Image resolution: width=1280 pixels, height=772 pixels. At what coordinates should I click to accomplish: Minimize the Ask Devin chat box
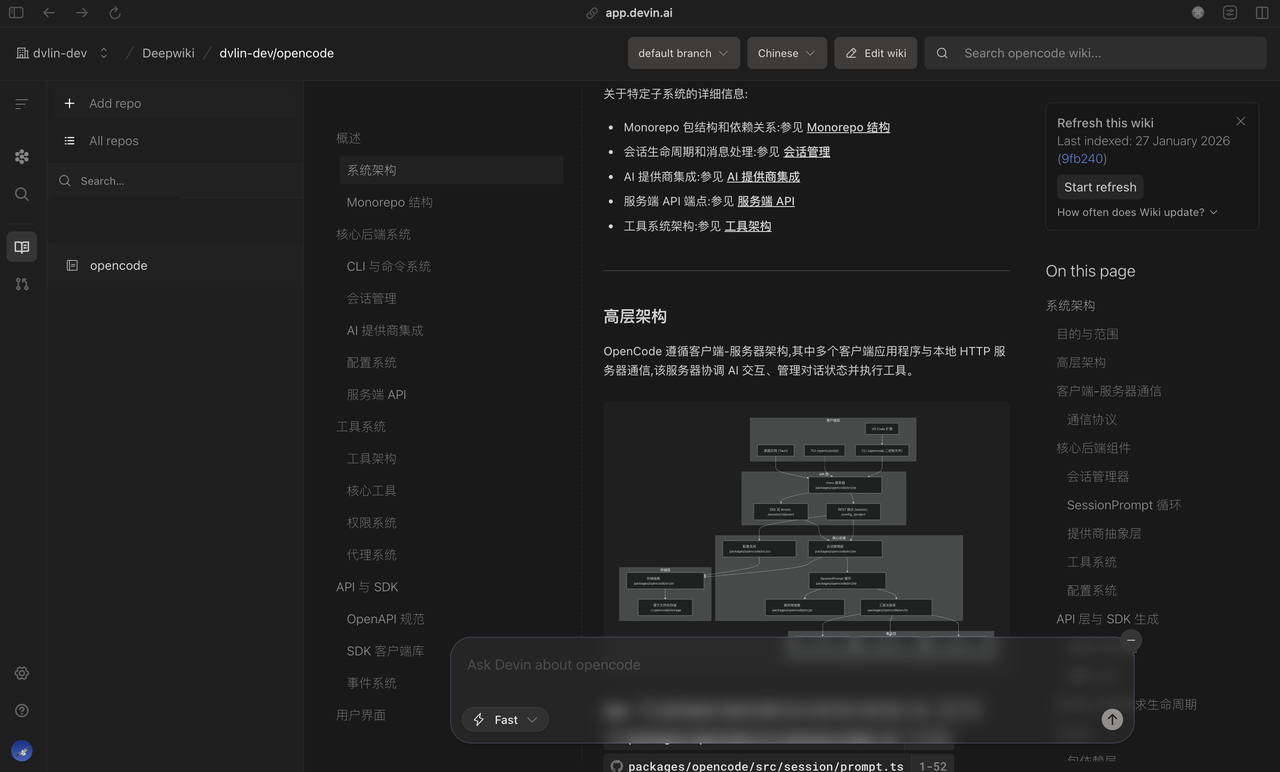point(1131,639)
